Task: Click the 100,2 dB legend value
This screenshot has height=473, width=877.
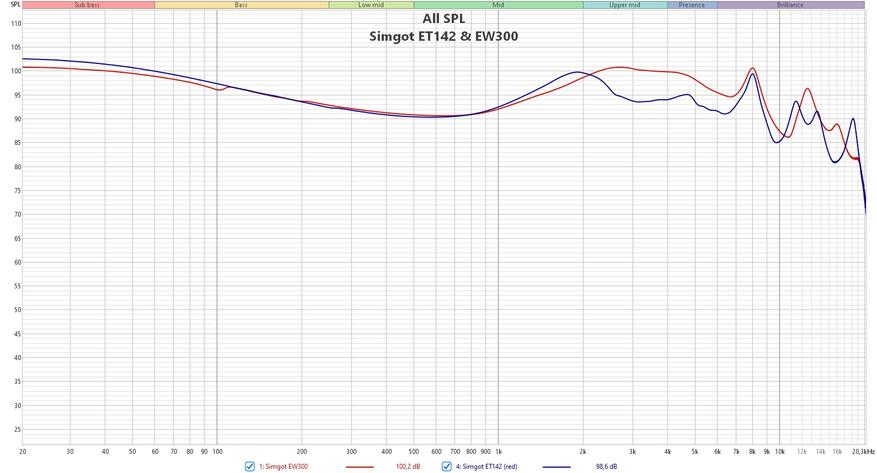Action: pos(408,466)
